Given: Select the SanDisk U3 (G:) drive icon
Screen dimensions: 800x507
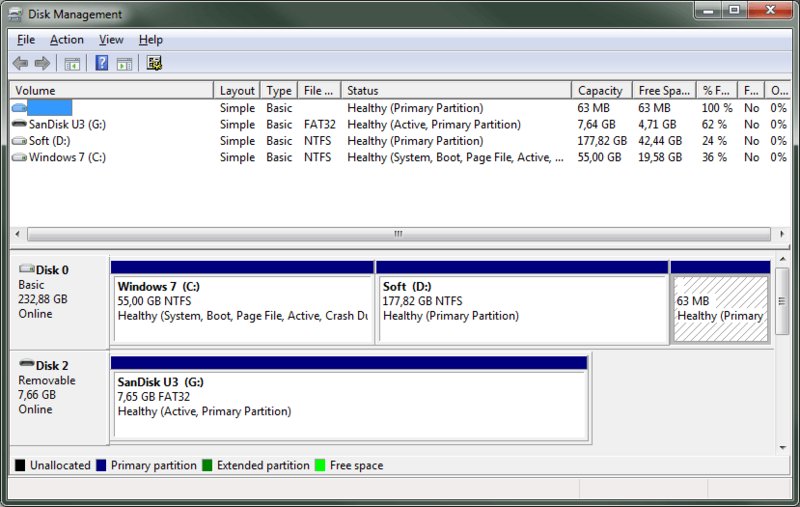Looking at the screenshot, I should (19, 125).
